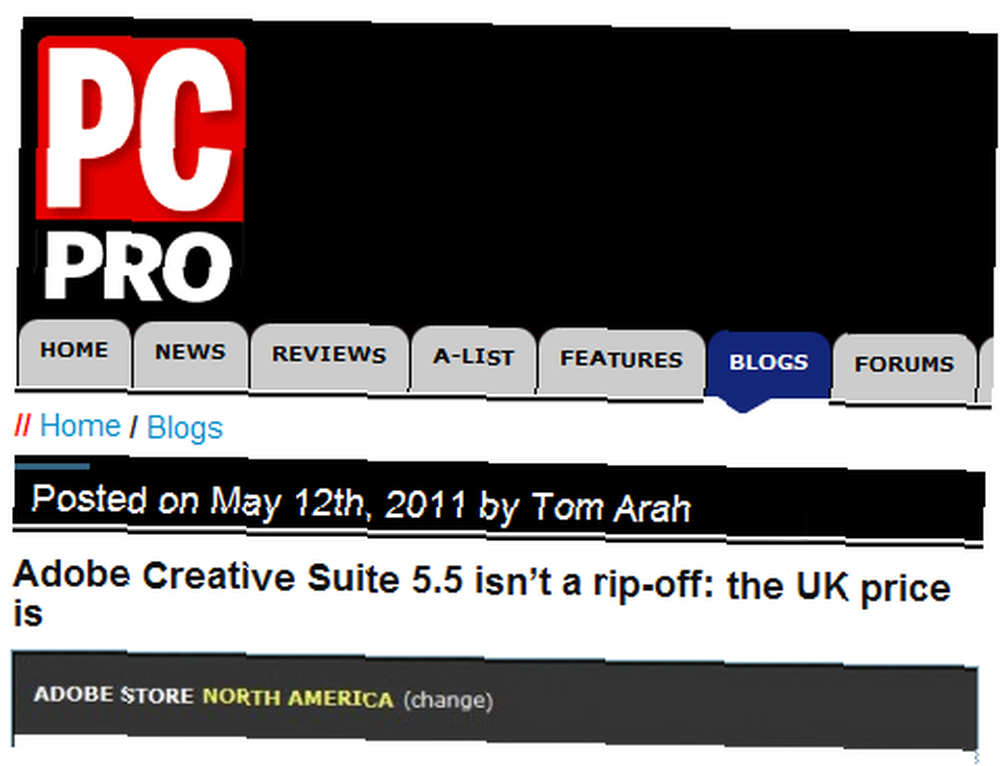
Task: Click the down-pointing arrow under BLOGS tab
Action: (742, 406)
